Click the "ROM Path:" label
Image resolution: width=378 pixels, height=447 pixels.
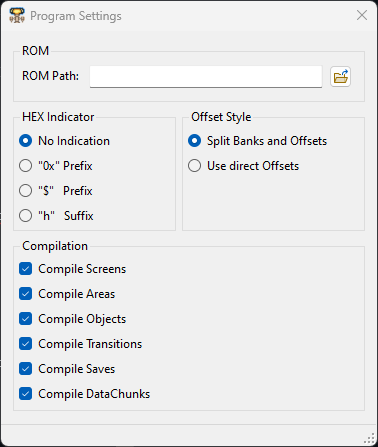50,76
